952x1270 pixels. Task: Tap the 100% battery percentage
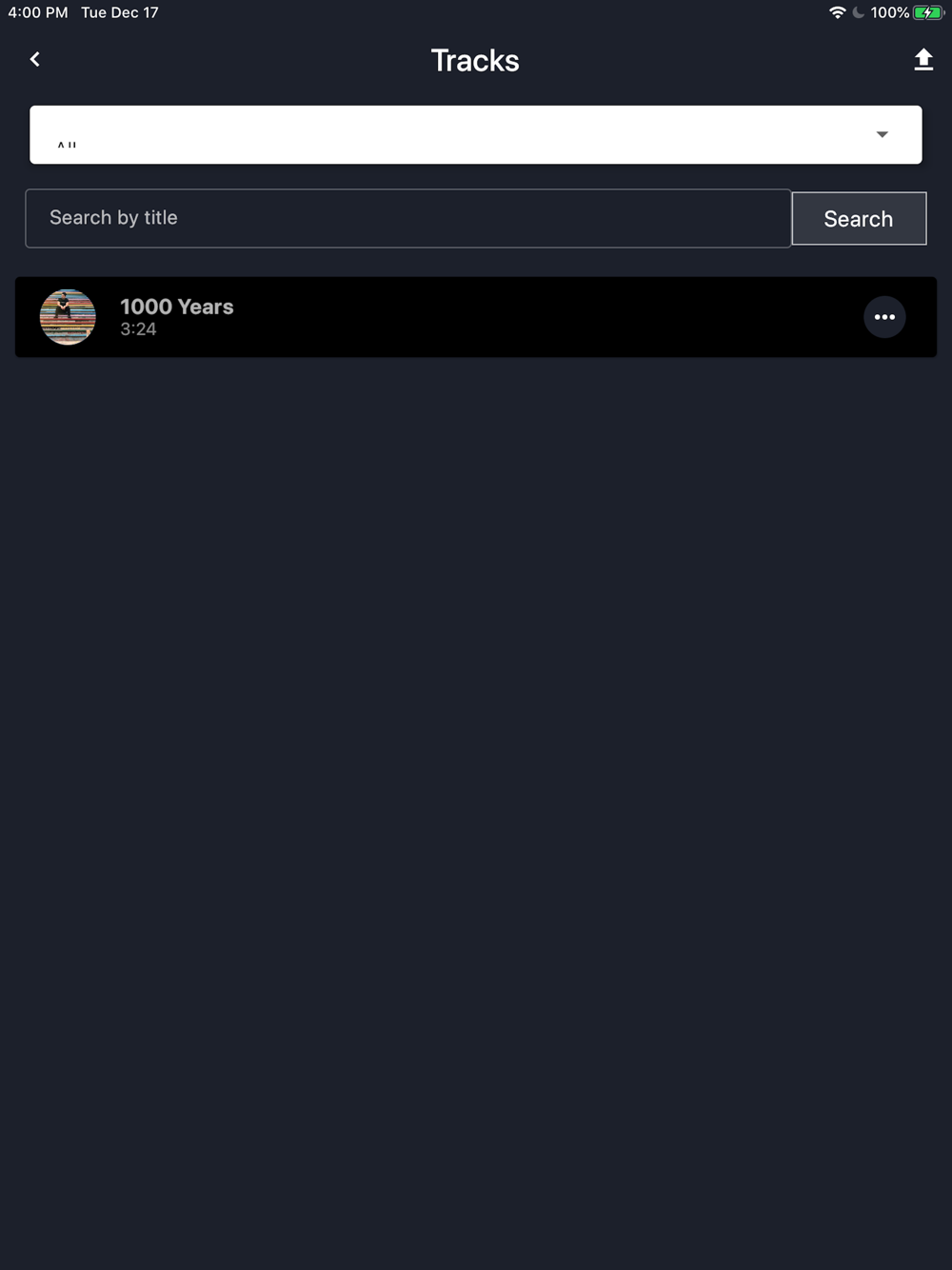pos(889,12)
